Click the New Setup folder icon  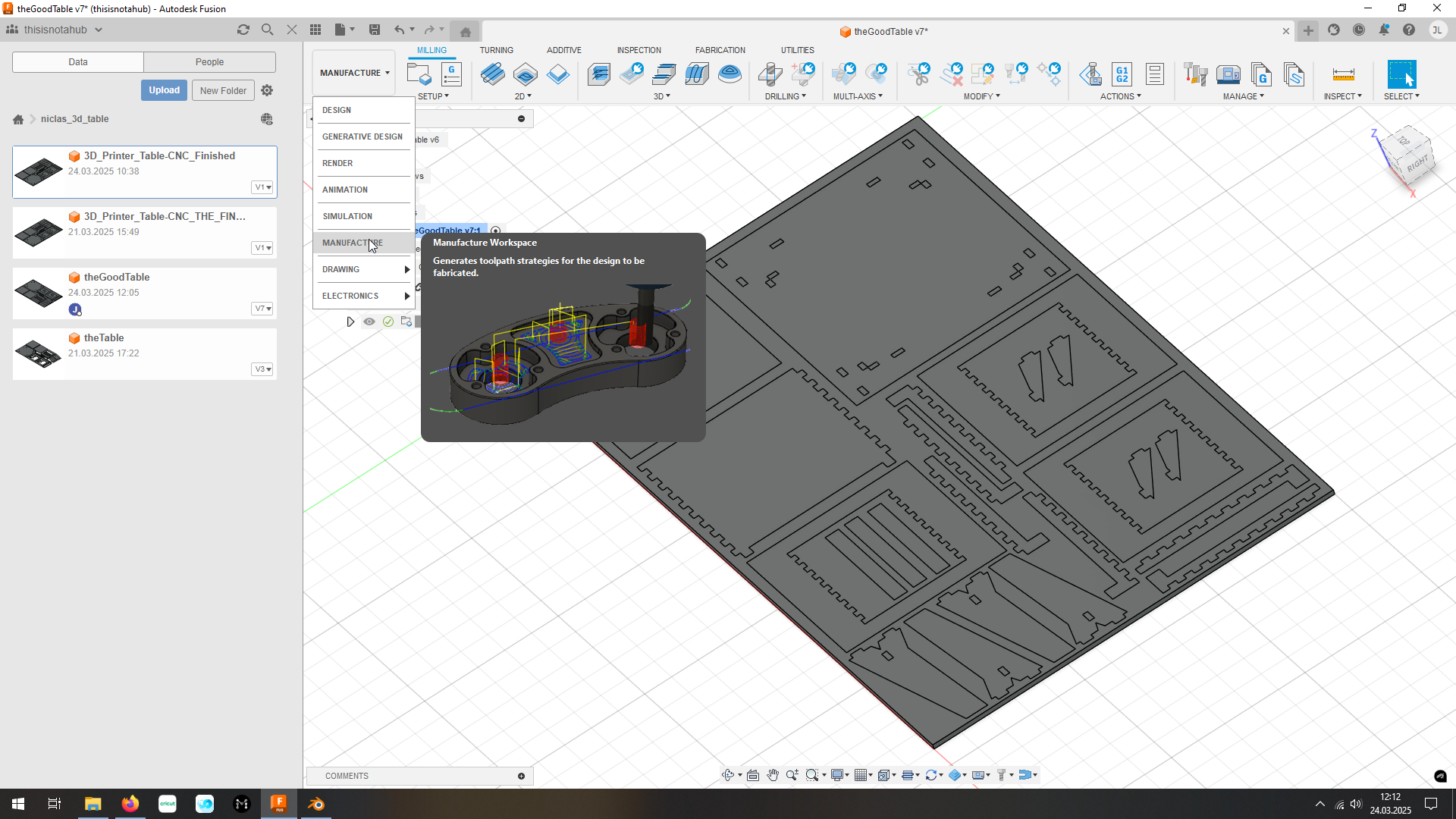point(419,74)
